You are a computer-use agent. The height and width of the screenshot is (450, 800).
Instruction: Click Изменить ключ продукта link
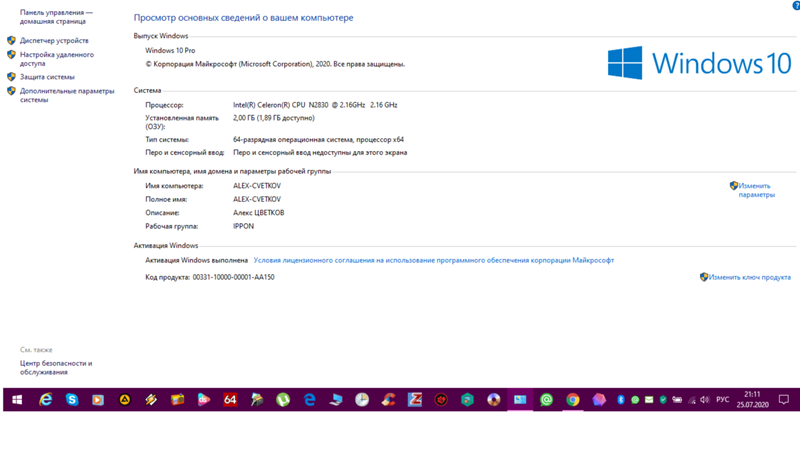click(749, 277)
